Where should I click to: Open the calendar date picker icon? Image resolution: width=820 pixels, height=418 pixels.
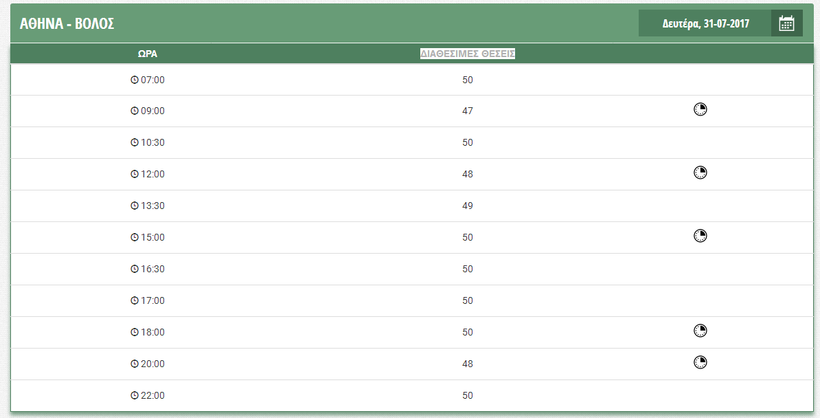[x=786, y=23]
